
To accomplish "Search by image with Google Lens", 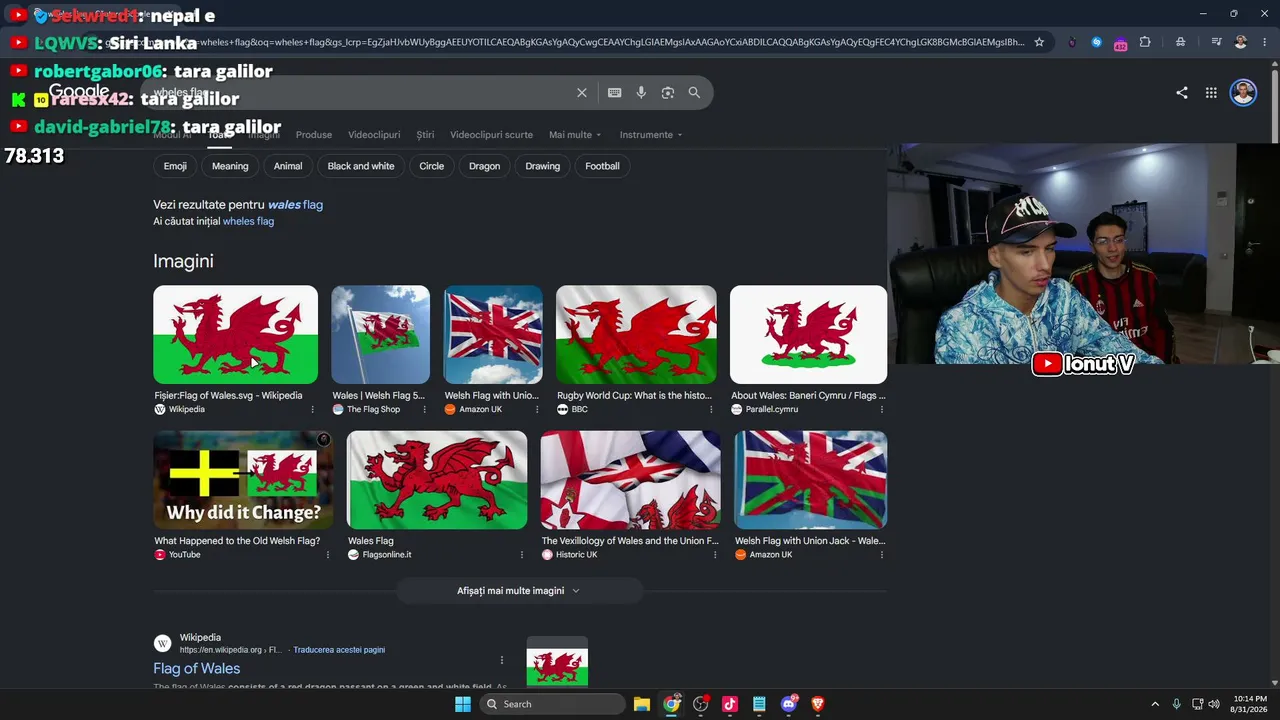I will click(x=668, y=93).
